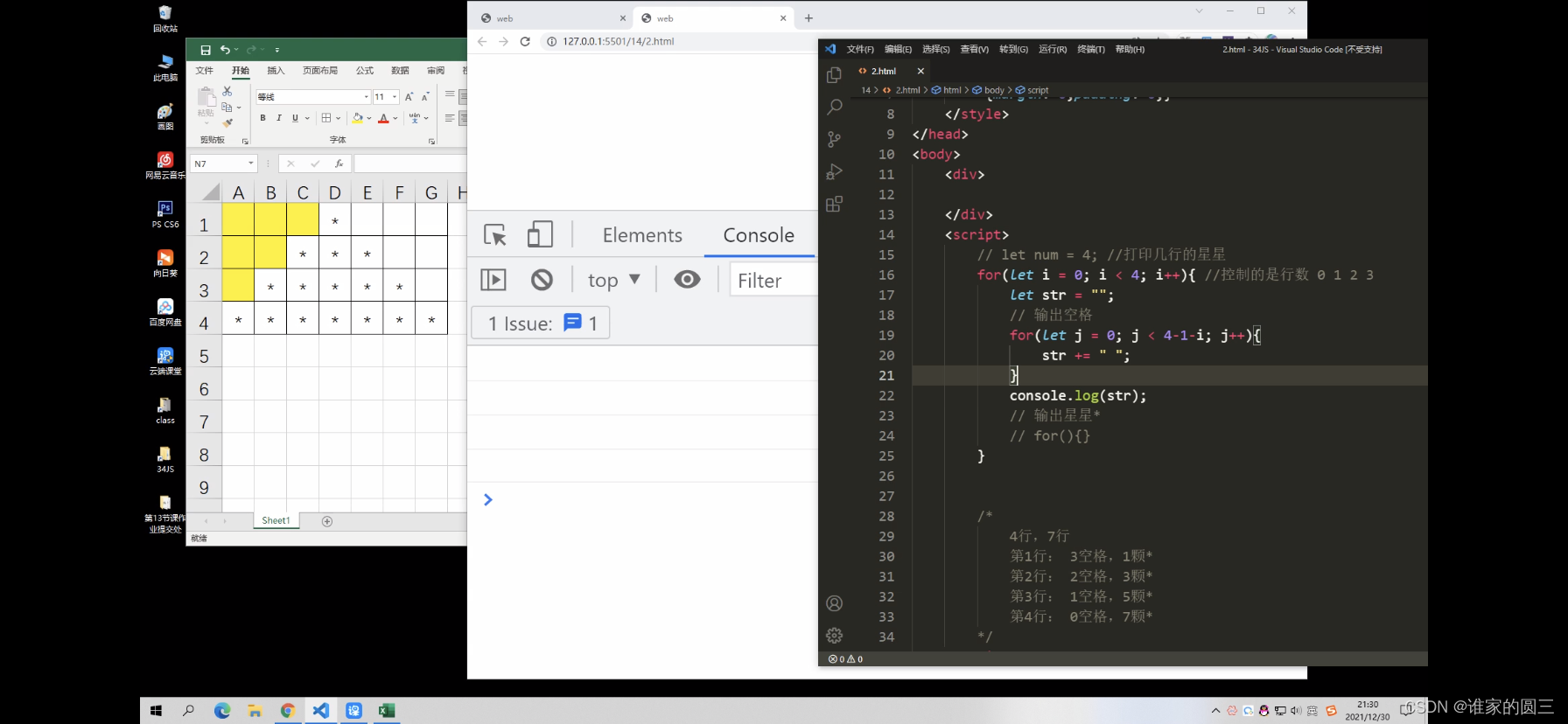
Task: Insert function with the fx icon
Action: click(339, 164)
